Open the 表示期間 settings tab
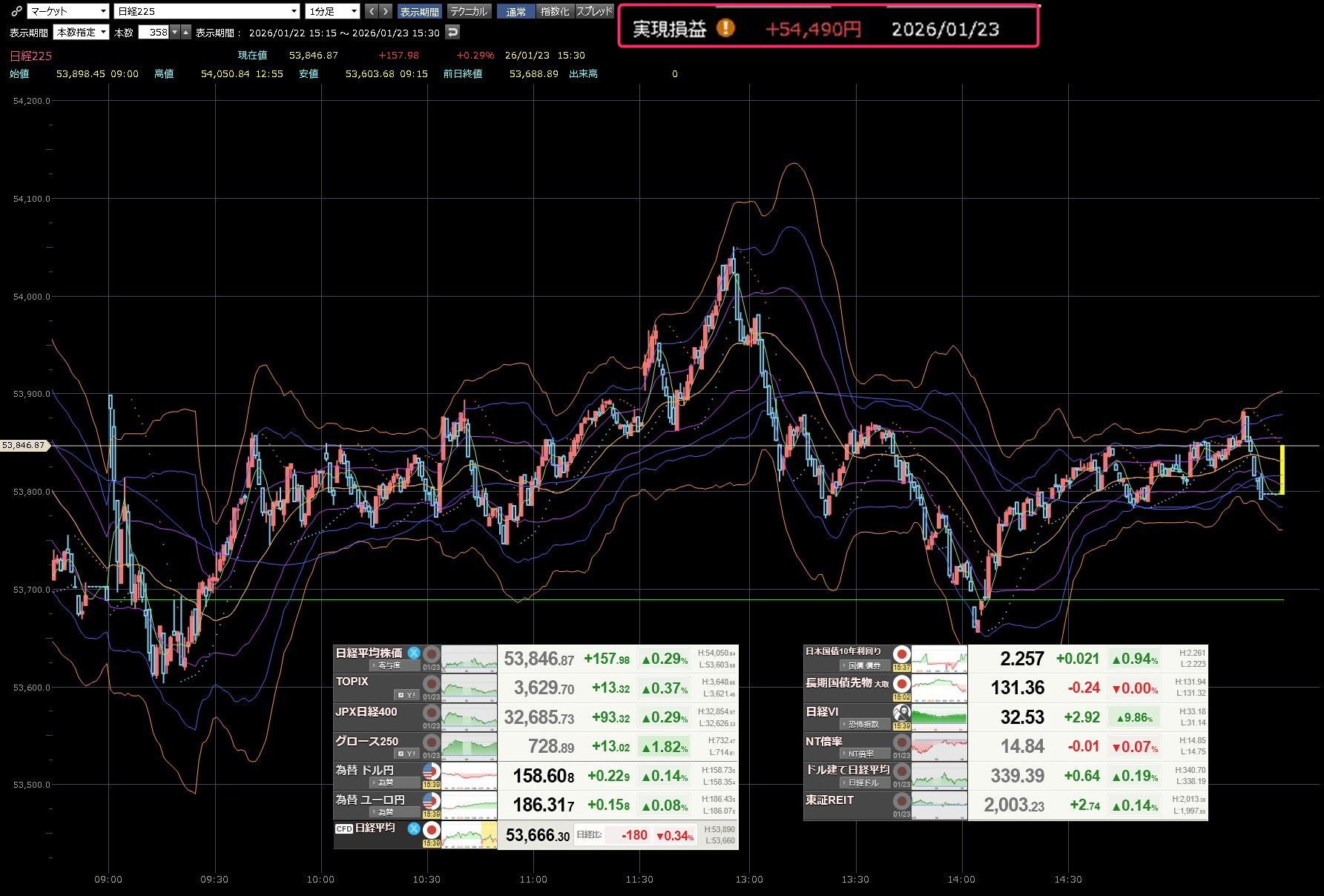The height and width of the screenshot is (896, 1324). tap(419, 11)
